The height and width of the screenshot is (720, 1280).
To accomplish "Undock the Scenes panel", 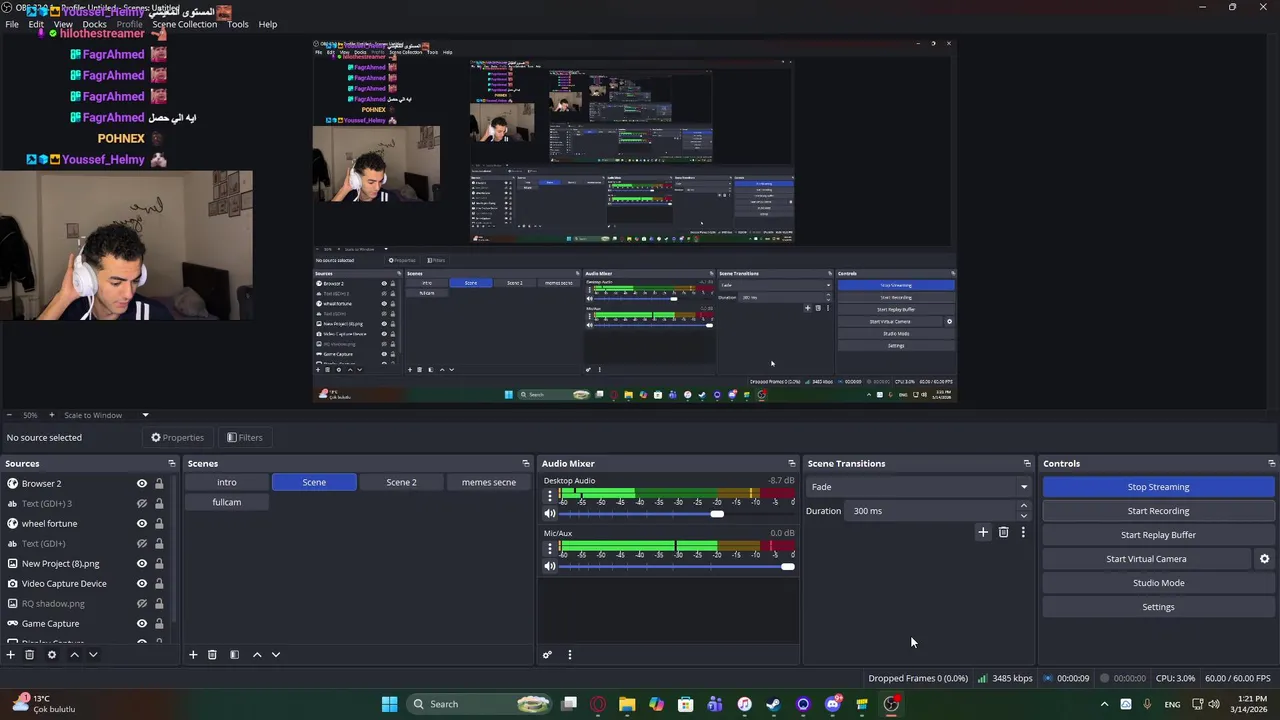I will point(525,463).
